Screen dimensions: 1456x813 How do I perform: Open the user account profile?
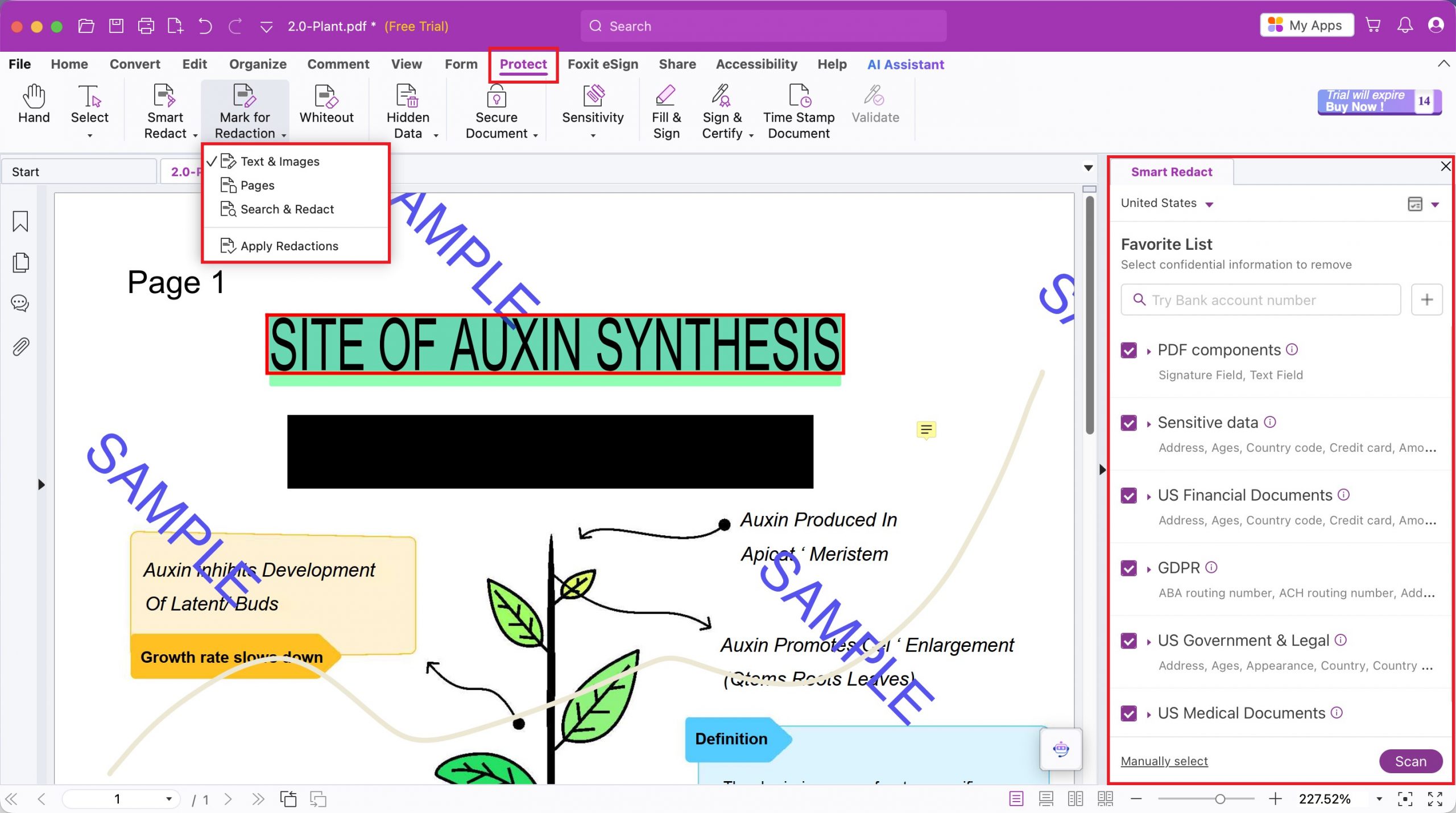(x=1436, y=26)
